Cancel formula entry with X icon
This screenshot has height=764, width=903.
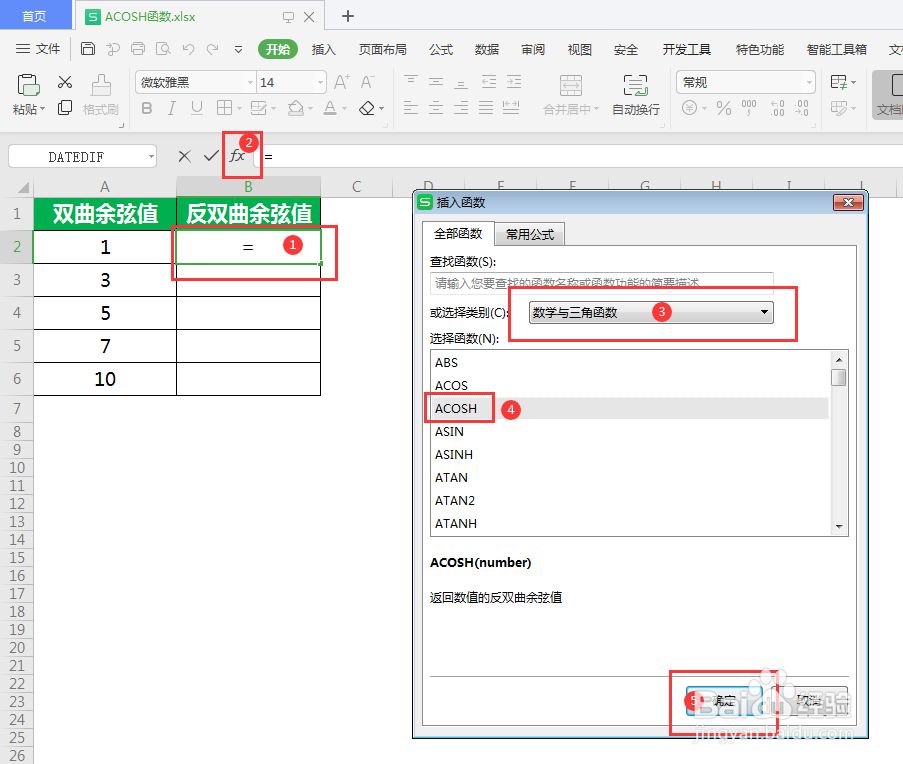pos(184,156)
